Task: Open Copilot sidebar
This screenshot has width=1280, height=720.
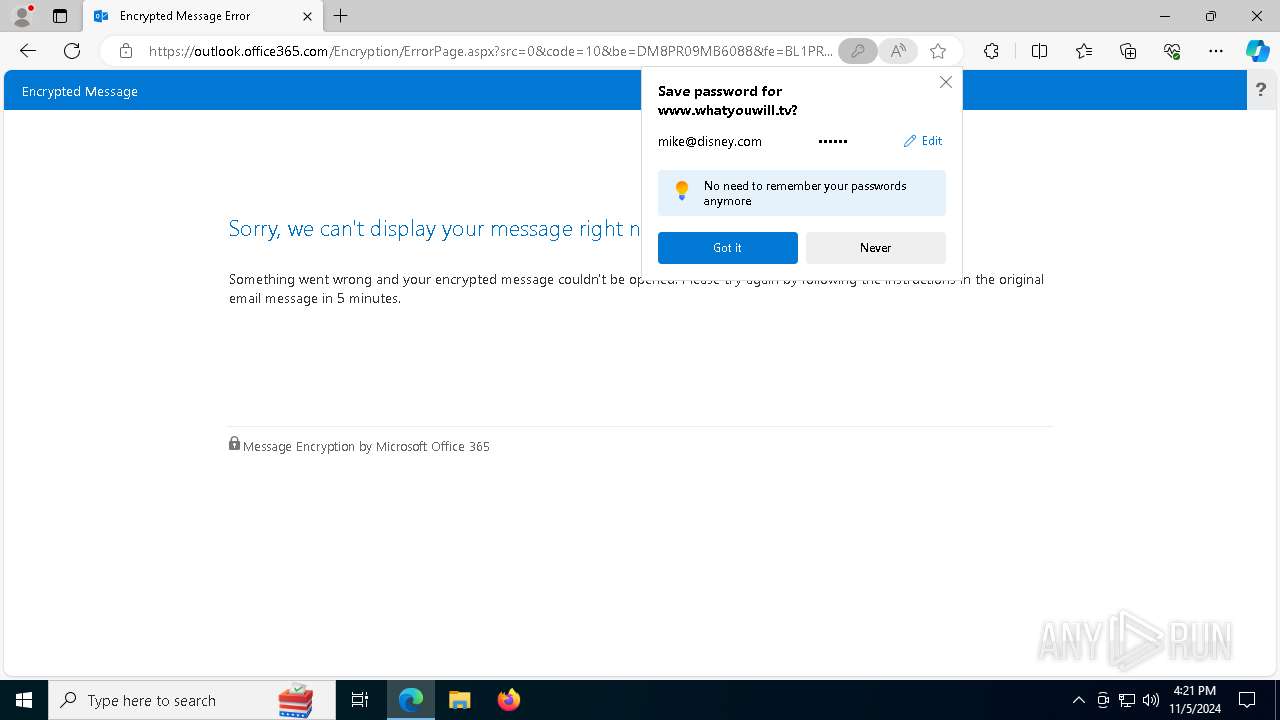Action: 1257,51
